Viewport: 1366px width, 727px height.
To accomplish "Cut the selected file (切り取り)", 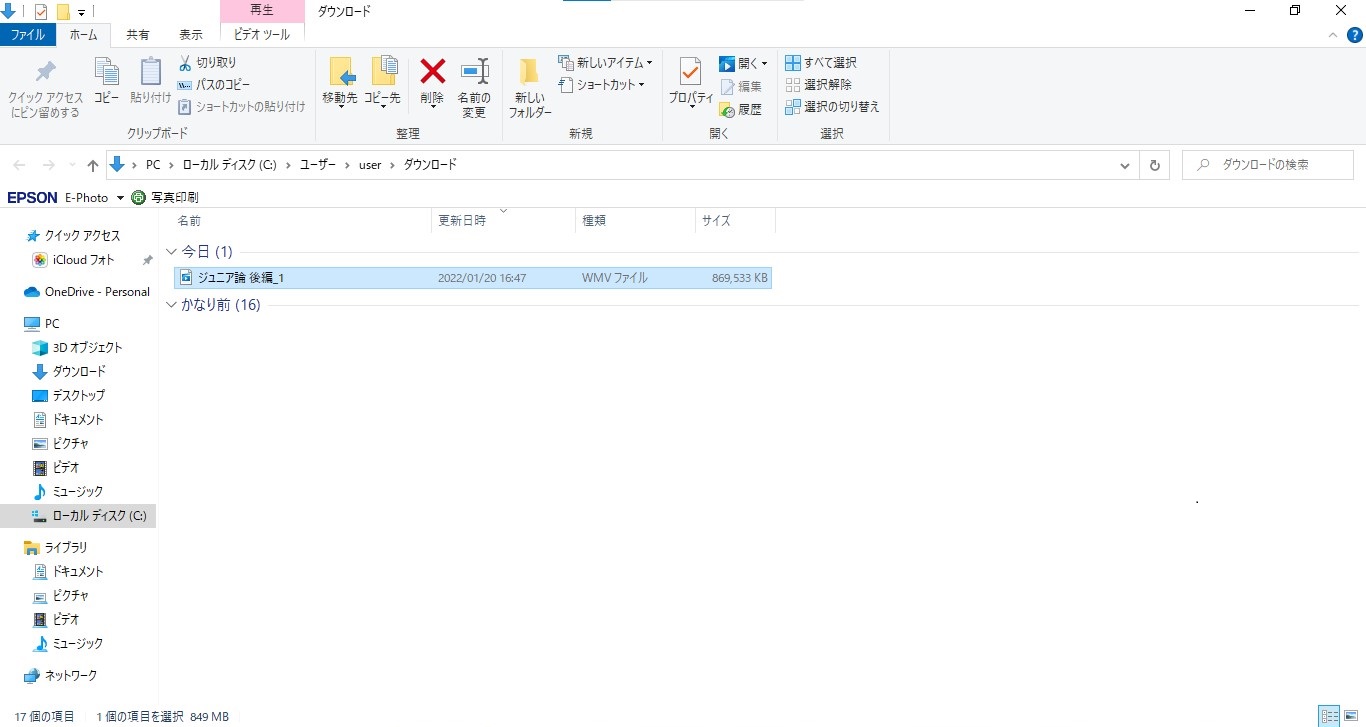I will point(207,62).
